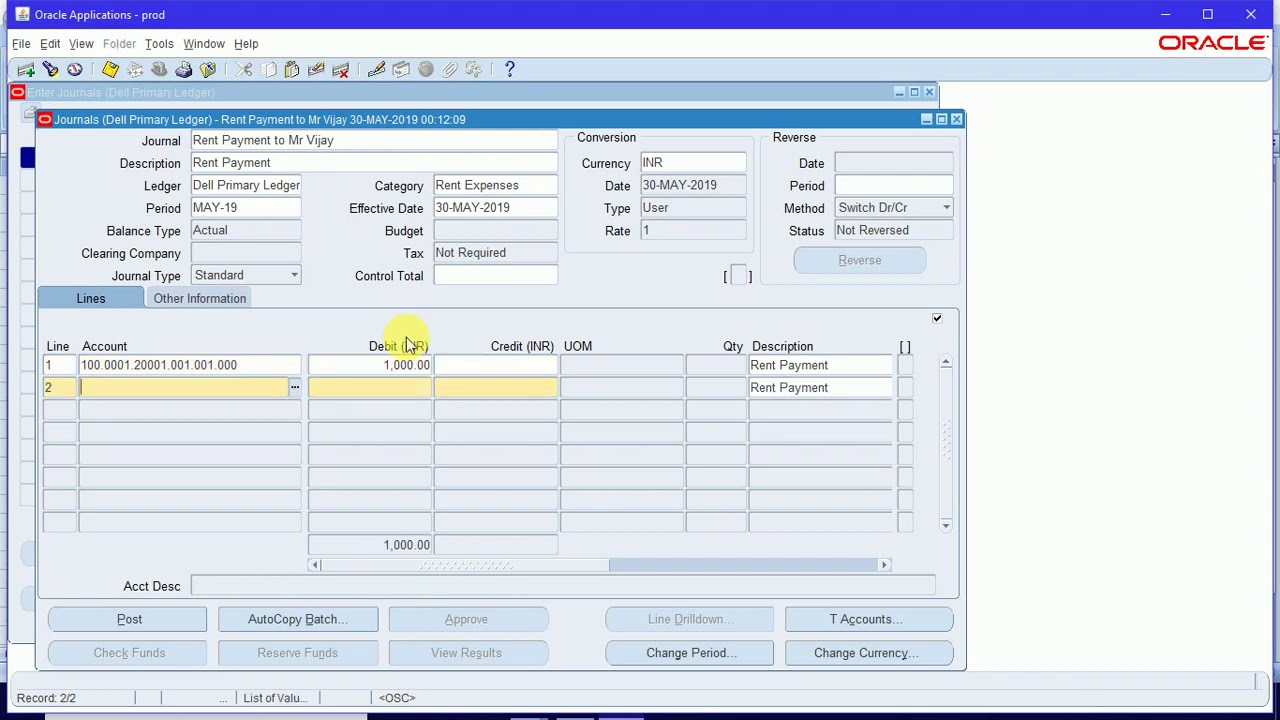The width and height of the screenshot is (1280, 720).
Task: Click the Control Total field
Action: [x=495, y=275]
